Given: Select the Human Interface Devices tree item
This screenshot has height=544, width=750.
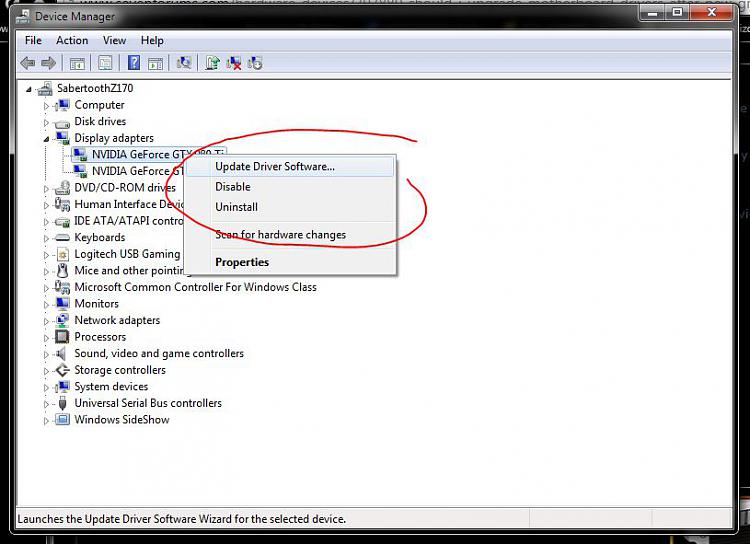Looking at the screenshot, I should 129,204.
